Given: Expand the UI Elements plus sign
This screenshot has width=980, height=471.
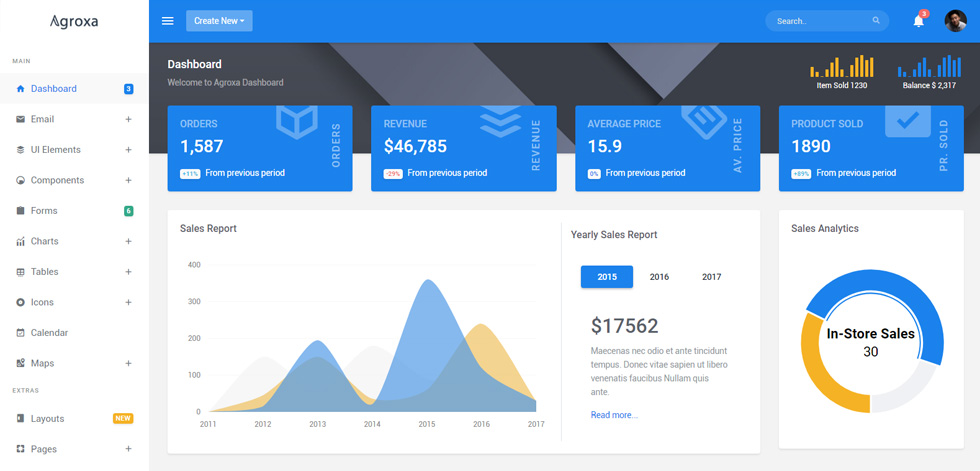Looking at the screenshot, I should pos(128,150).
